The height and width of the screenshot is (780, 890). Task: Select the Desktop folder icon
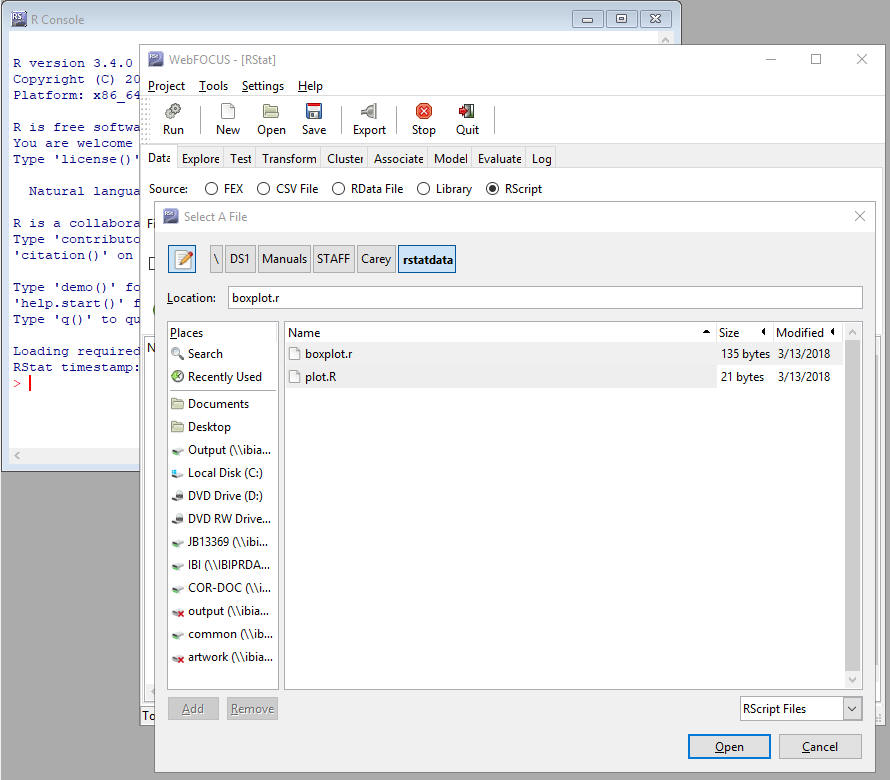(x=178, y=426)
